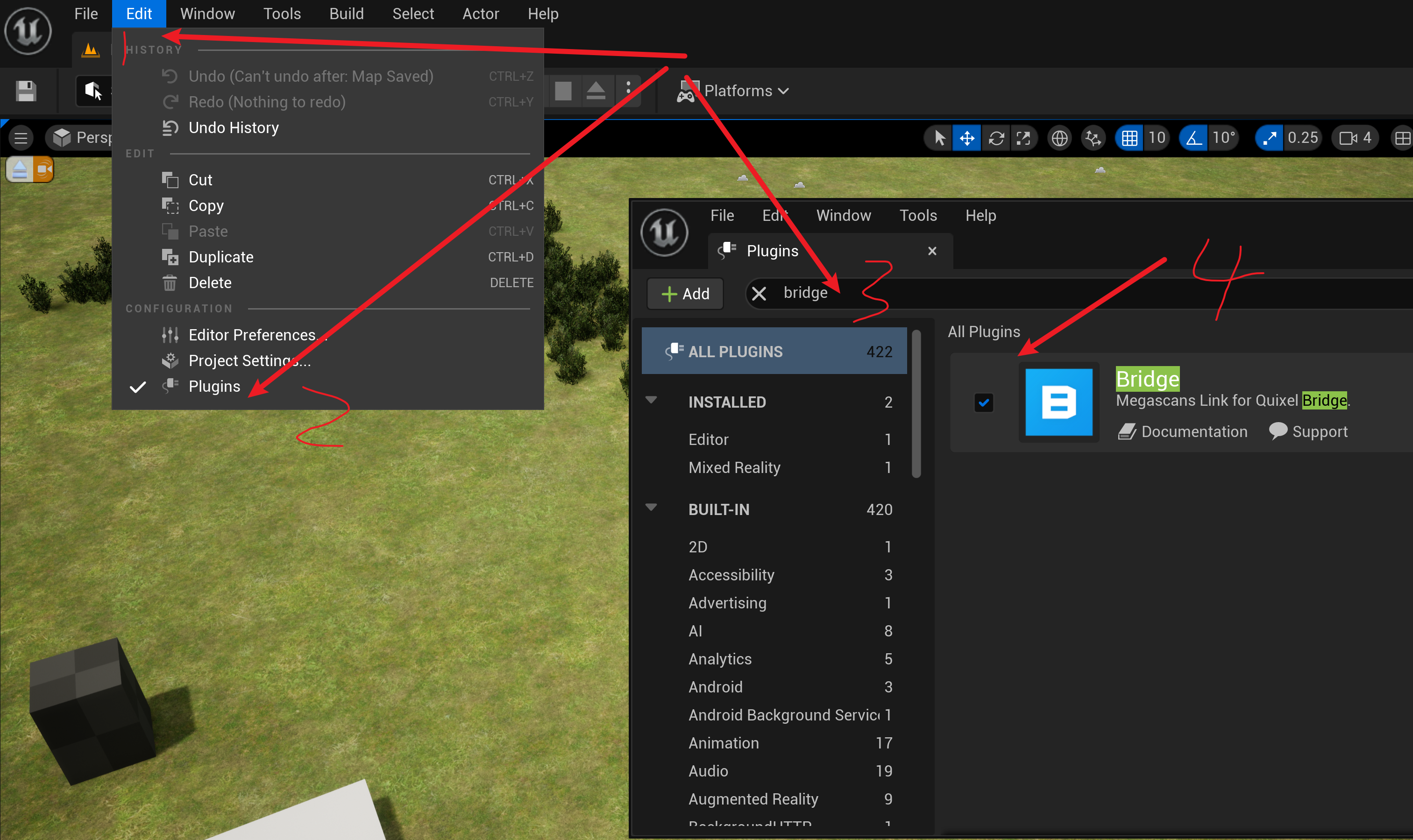Select the scale tool icon
Image resolution: width=1413 pixels, height=840 pixels.
click(x=1023, y=138)
